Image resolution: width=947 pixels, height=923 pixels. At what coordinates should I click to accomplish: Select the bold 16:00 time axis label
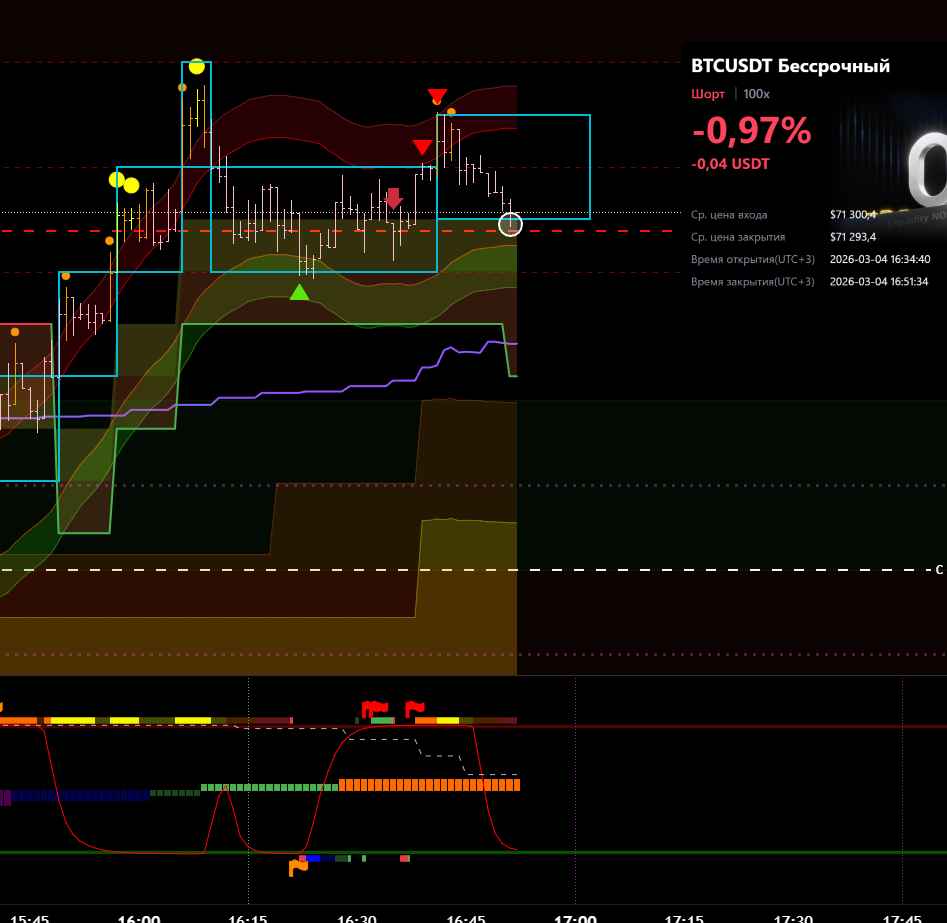pos(139,917)
